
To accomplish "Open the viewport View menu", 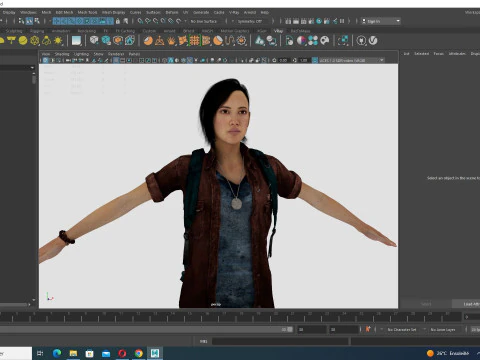I will click(46, 54).
